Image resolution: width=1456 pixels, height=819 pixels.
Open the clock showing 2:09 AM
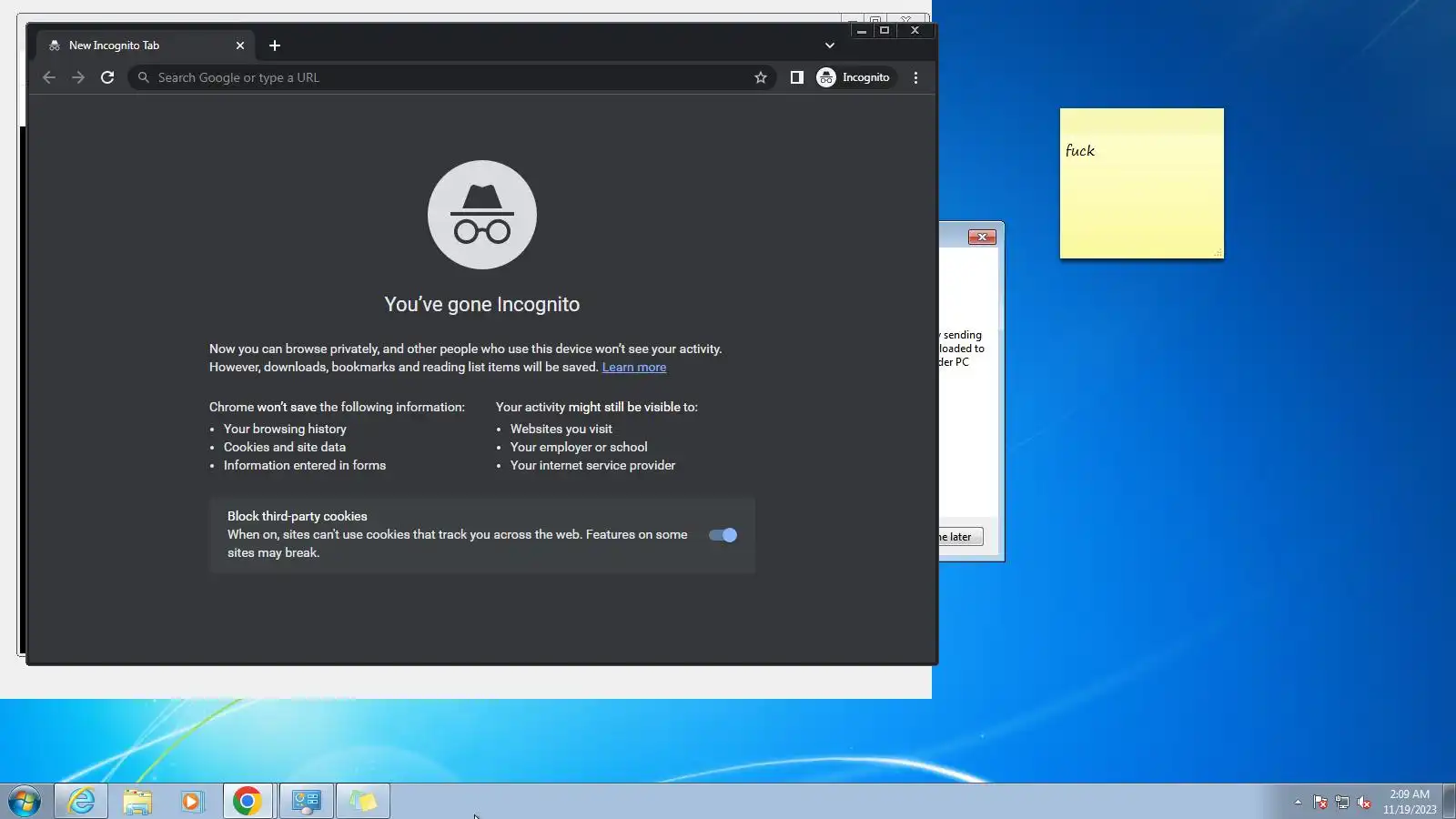coord(1410,802)
